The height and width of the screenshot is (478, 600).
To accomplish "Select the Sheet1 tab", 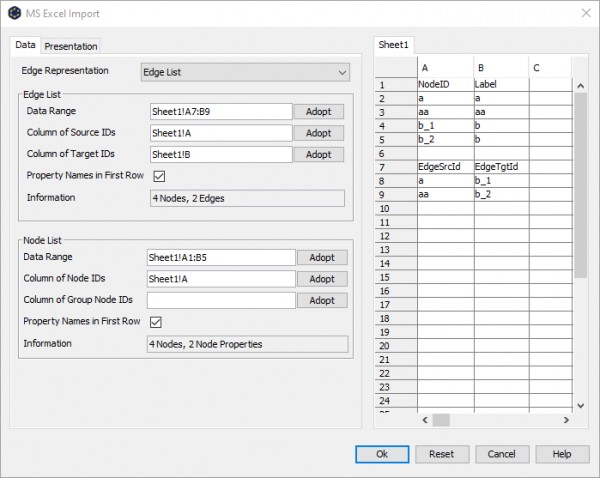I will coord(393,45).
